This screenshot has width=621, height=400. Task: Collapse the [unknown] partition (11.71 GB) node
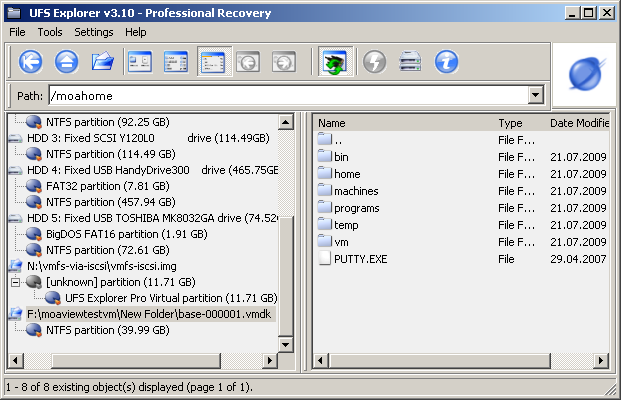[15, 282]
